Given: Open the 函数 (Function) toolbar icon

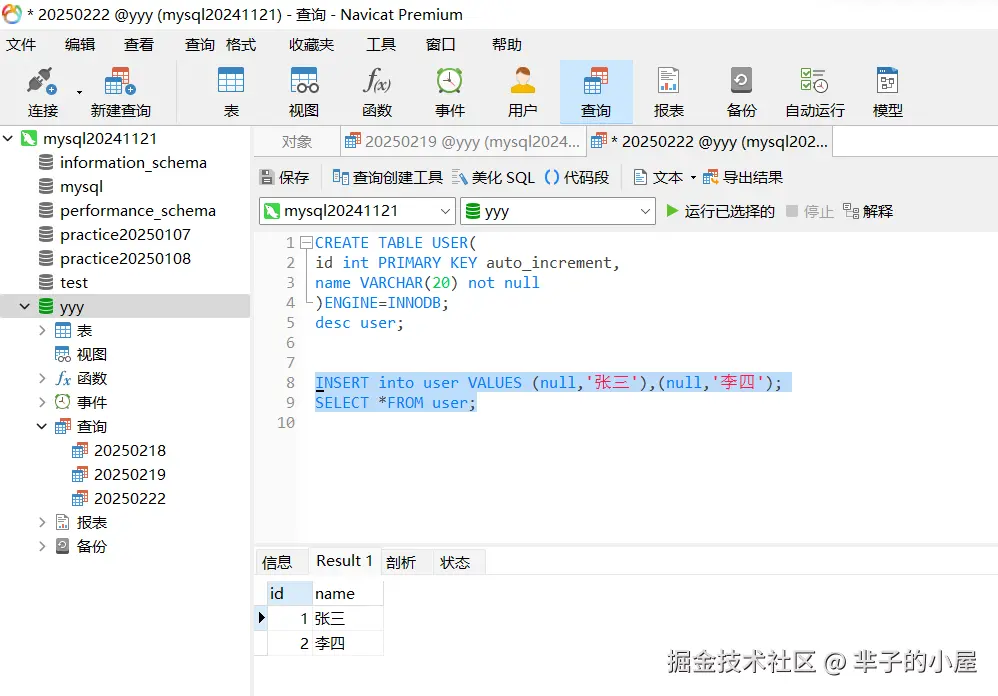Looking at the screenshot, I should coord(377,92).
